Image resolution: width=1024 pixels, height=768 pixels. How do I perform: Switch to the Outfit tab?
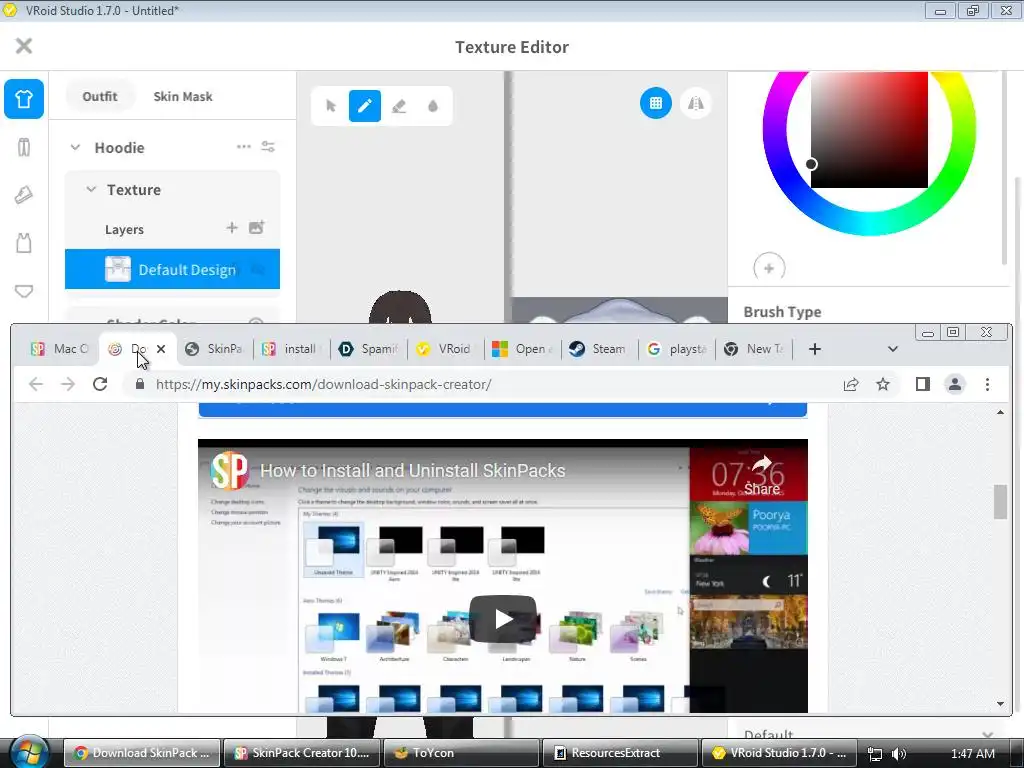click(x=100, y=97)
